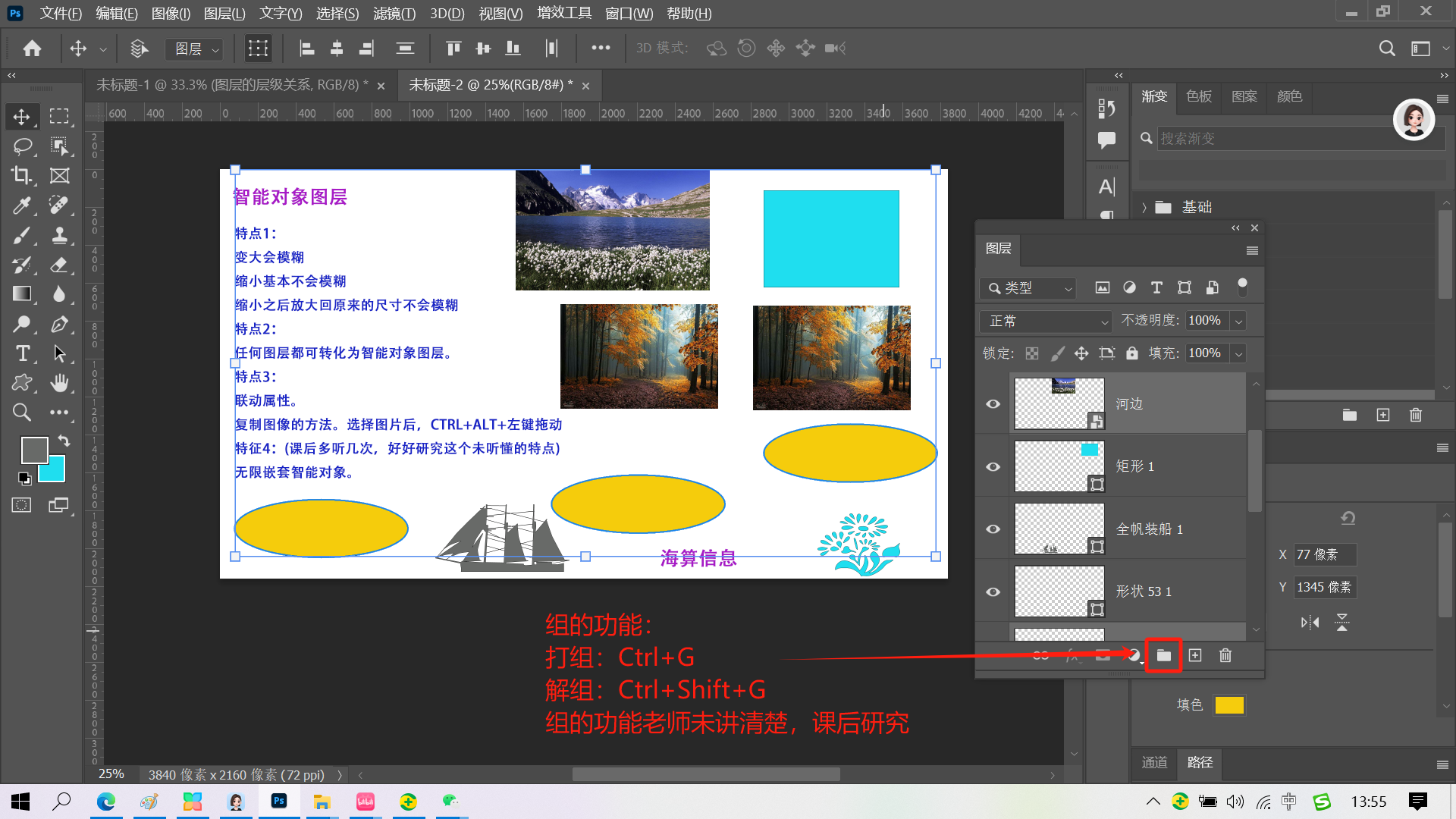This screenshot has height=819, width=1456.
Task: Switch to the 色板 panel tab
Action: (1199, 96)
